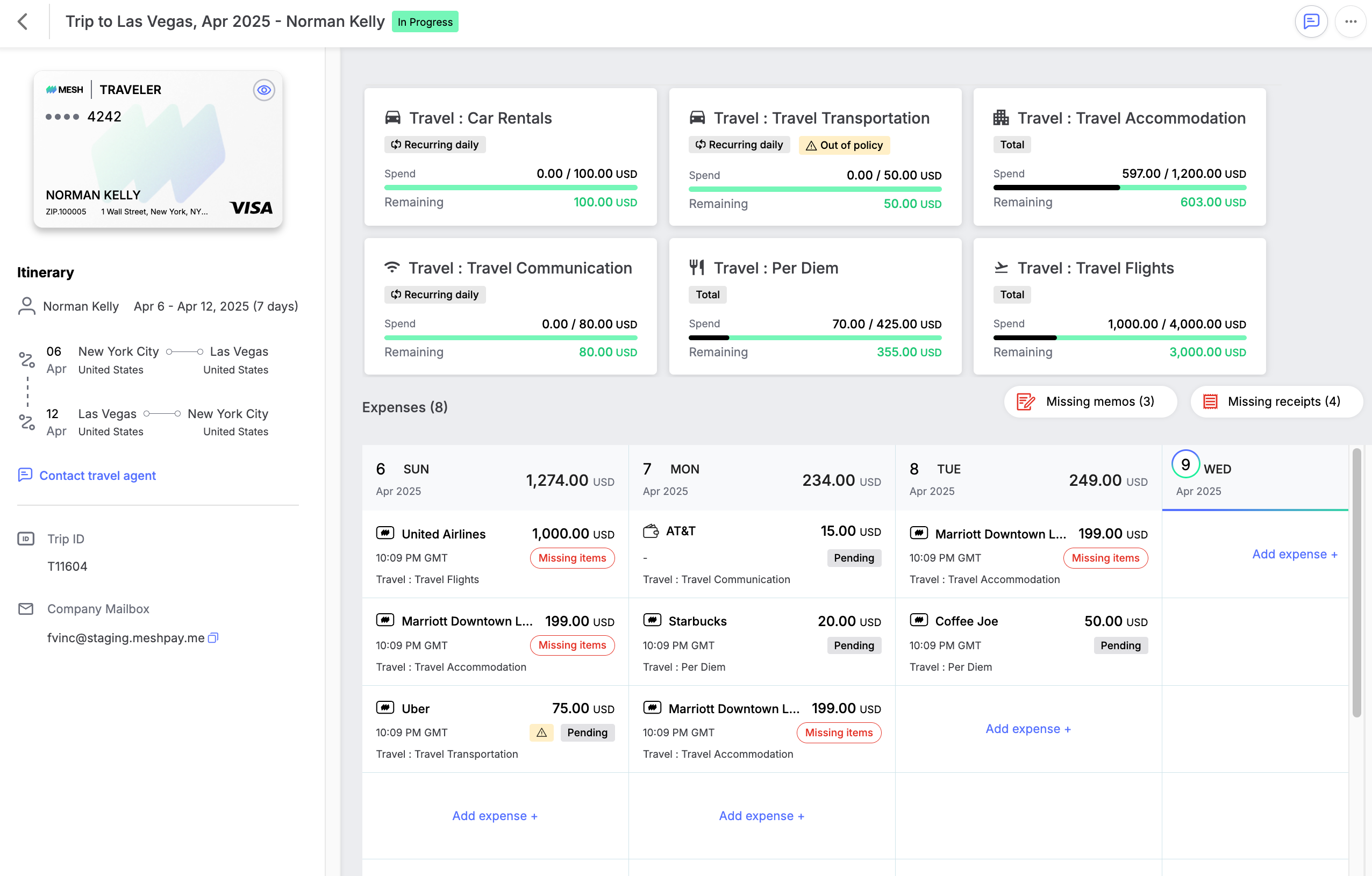Click Travel Communication Recurring daily tag
The height and width of the screenshot is (876, 1372).
click(435, 295)
